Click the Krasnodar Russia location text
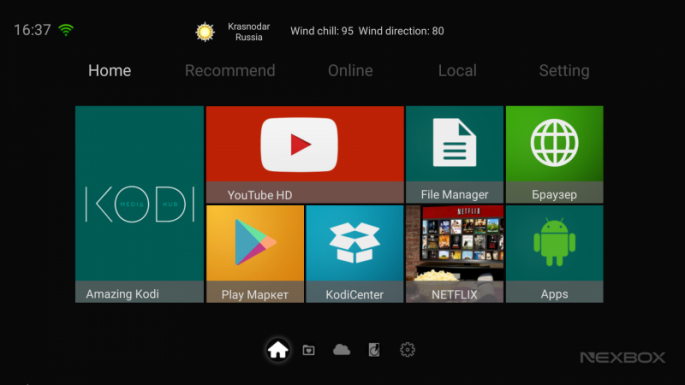685x385 pixels. 249,32
